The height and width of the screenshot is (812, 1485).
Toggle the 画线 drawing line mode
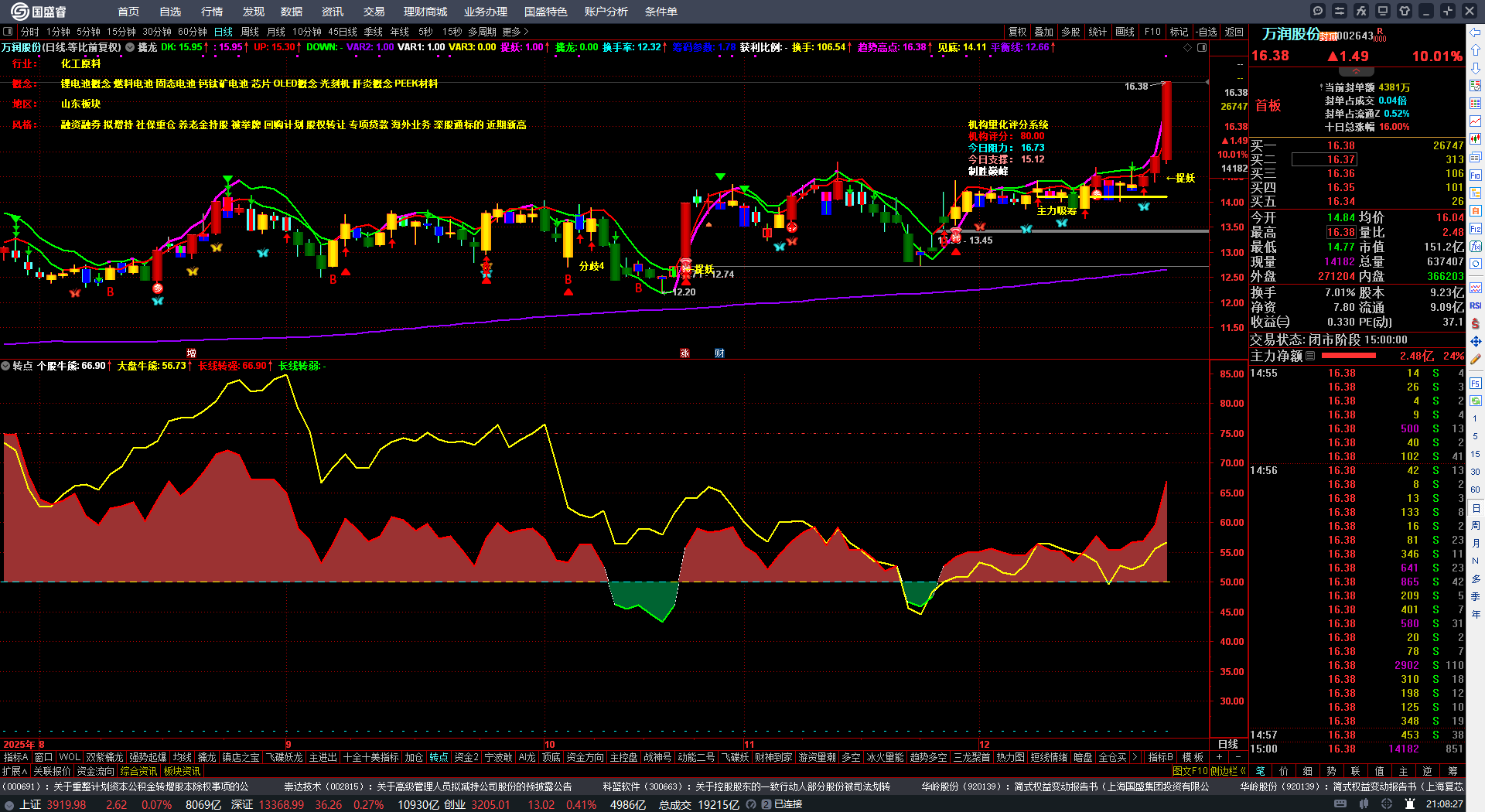pos(1125,32)
